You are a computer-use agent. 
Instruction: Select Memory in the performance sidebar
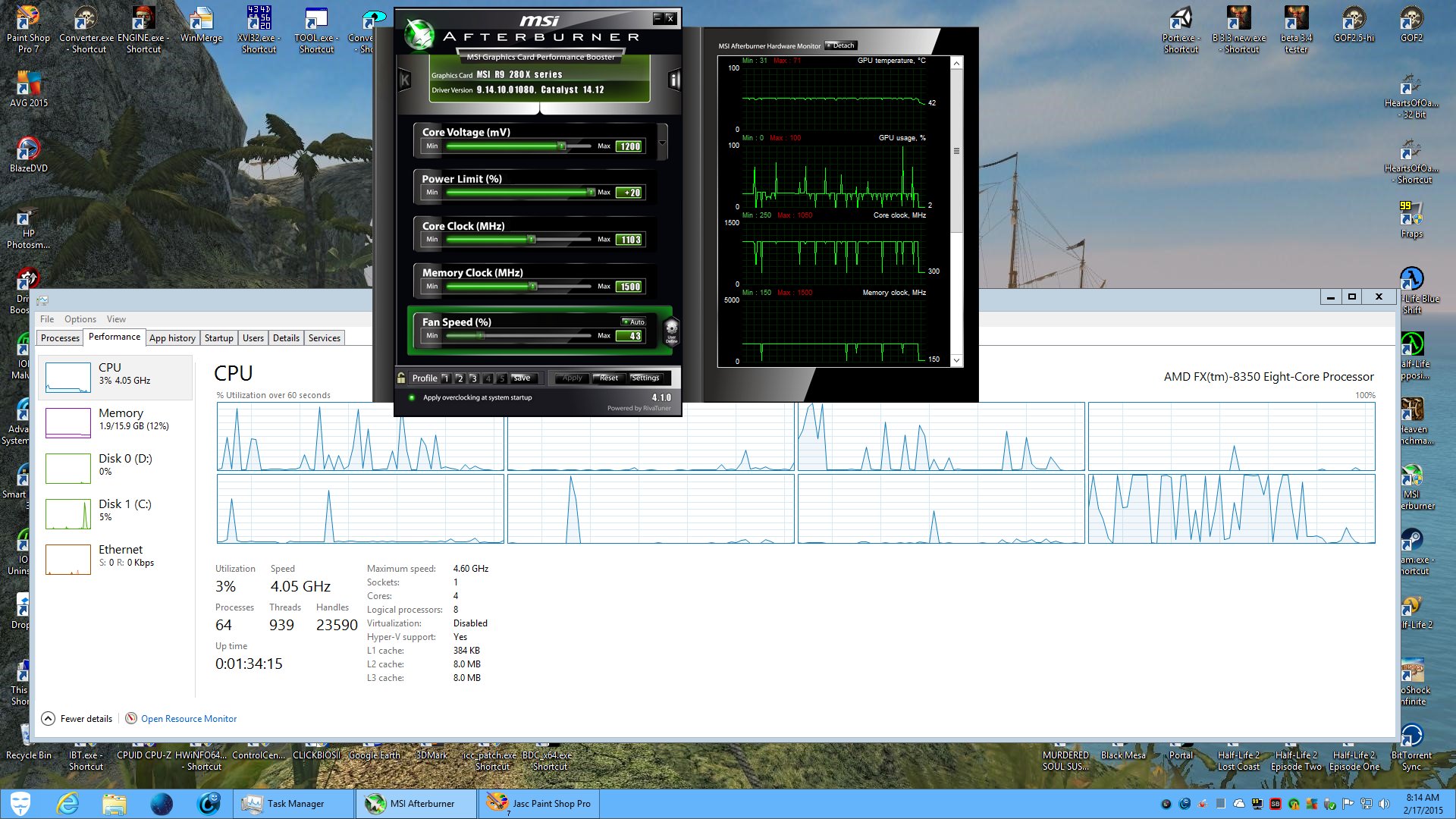click(x=115, y=422)
